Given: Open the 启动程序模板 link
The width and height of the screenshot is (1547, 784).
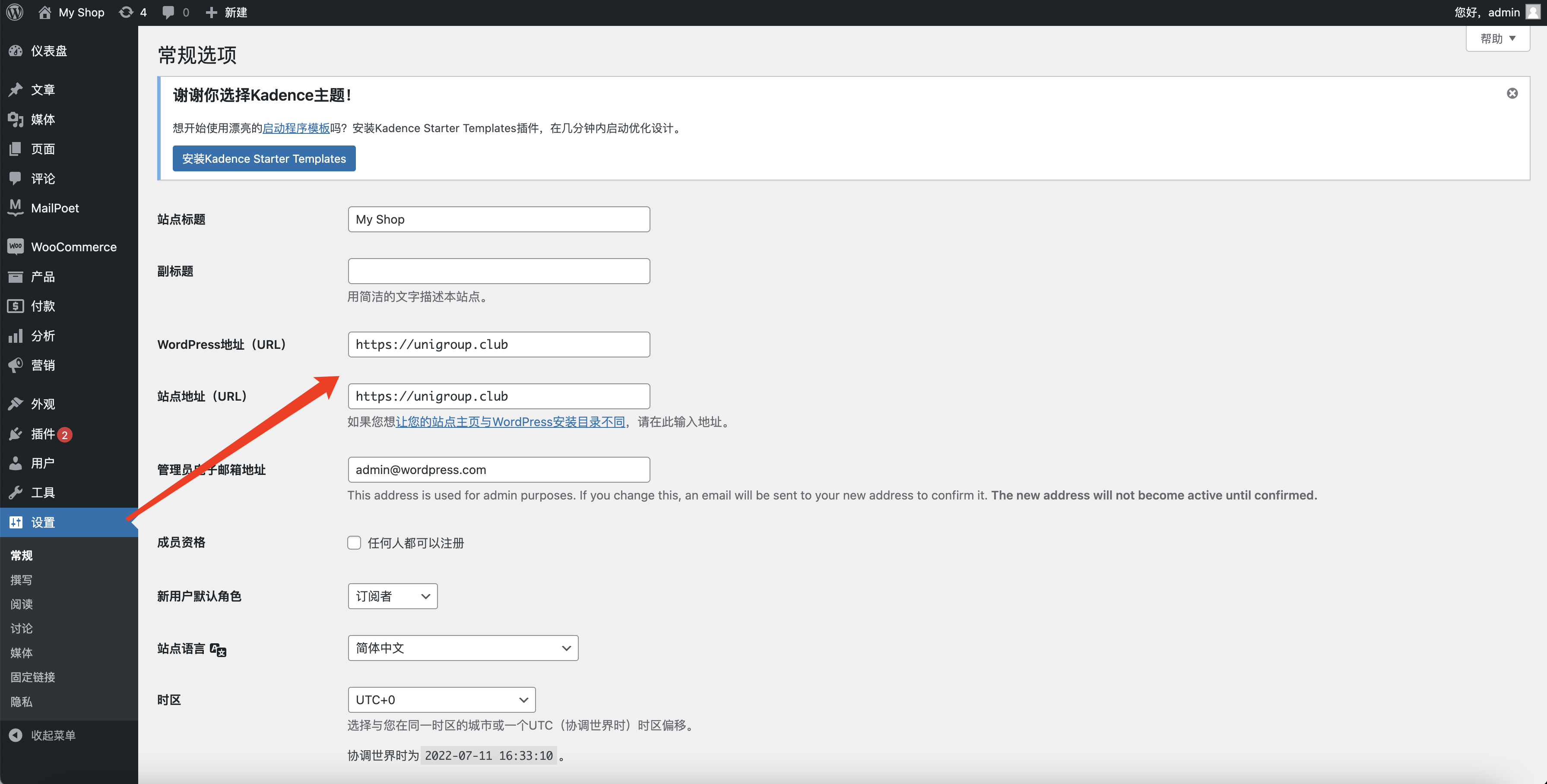Looking at the screenshot, I should (x=296, y=128).
